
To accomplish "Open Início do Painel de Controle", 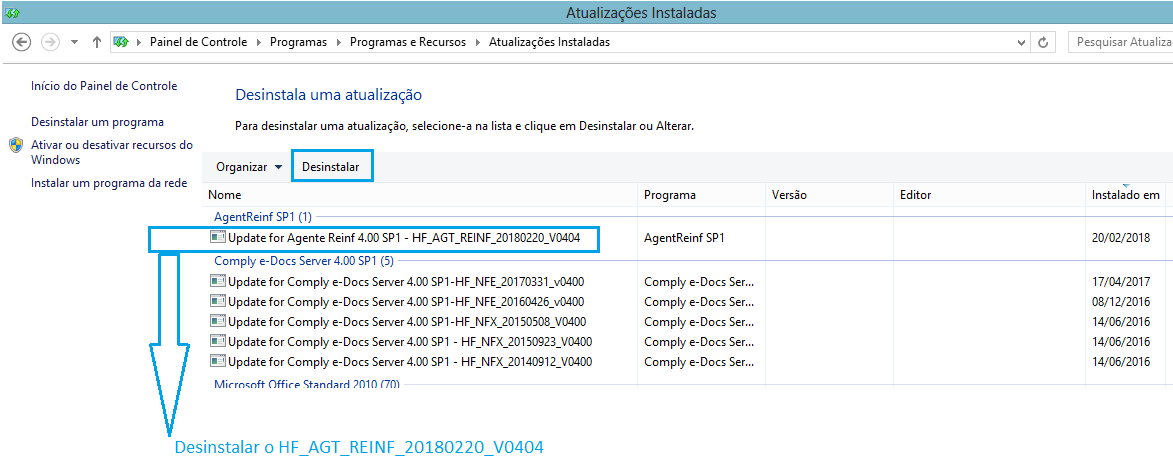I will pyautogui.click(x=104, y=86).
